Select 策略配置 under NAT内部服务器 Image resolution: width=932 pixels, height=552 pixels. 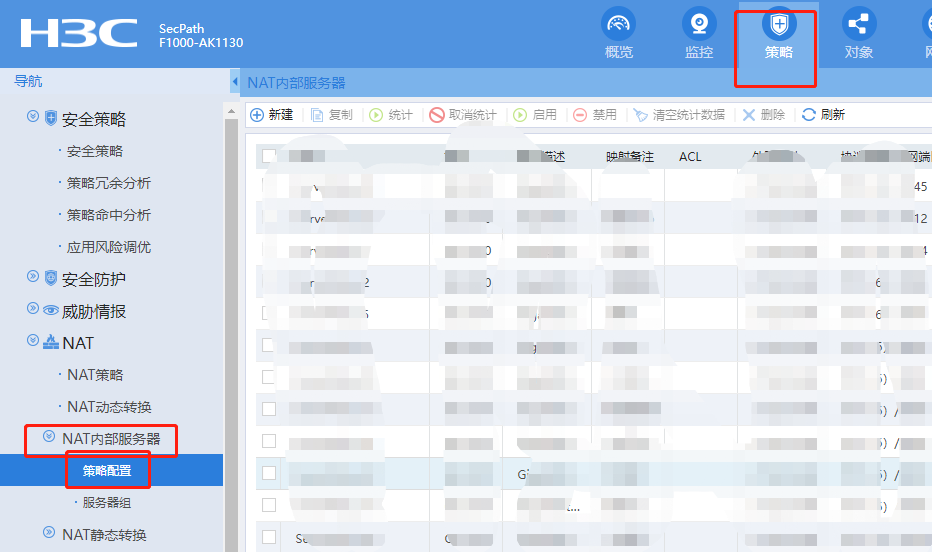(107, 471)
